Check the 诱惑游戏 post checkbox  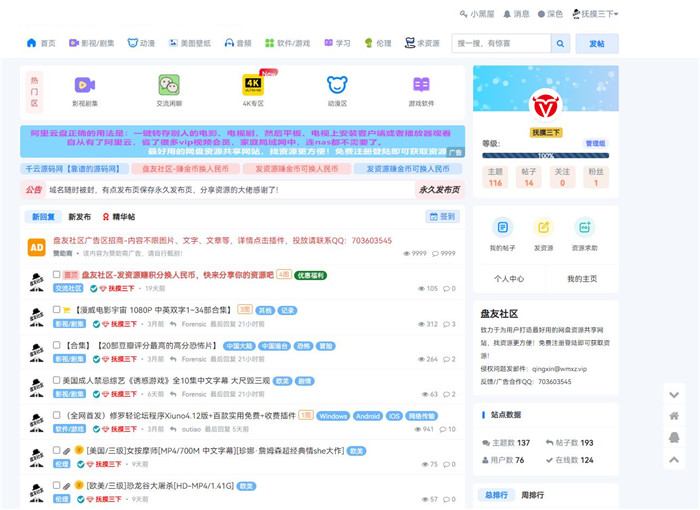coord(57,380)
